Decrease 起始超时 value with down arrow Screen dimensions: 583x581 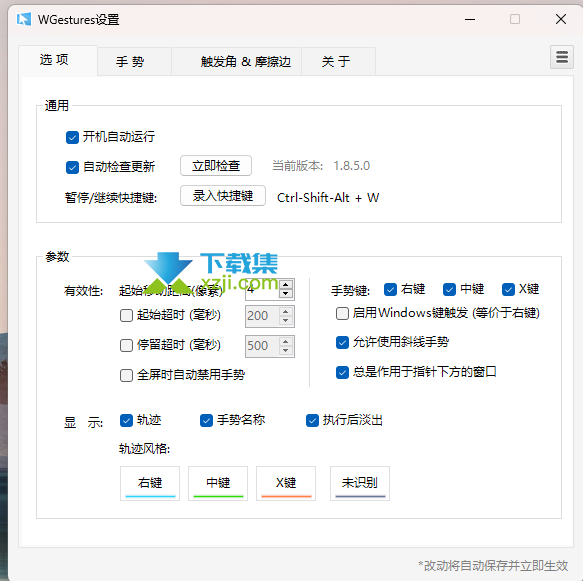(x=286, y=321)
